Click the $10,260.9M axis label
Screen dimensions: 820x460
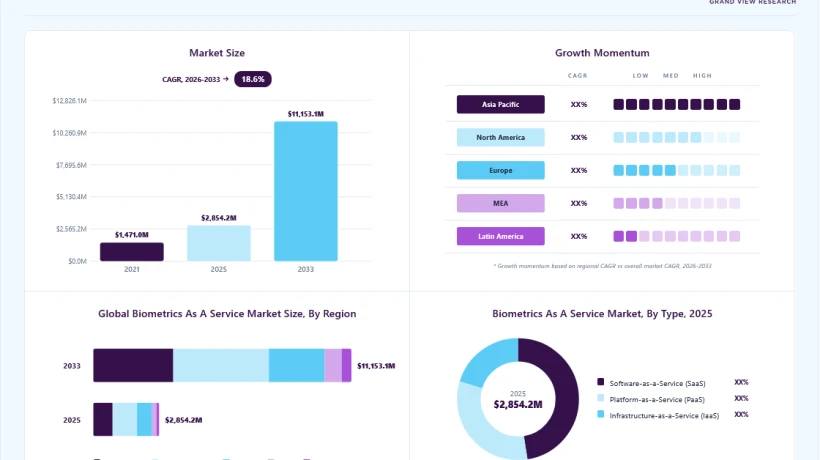[70, 133]
